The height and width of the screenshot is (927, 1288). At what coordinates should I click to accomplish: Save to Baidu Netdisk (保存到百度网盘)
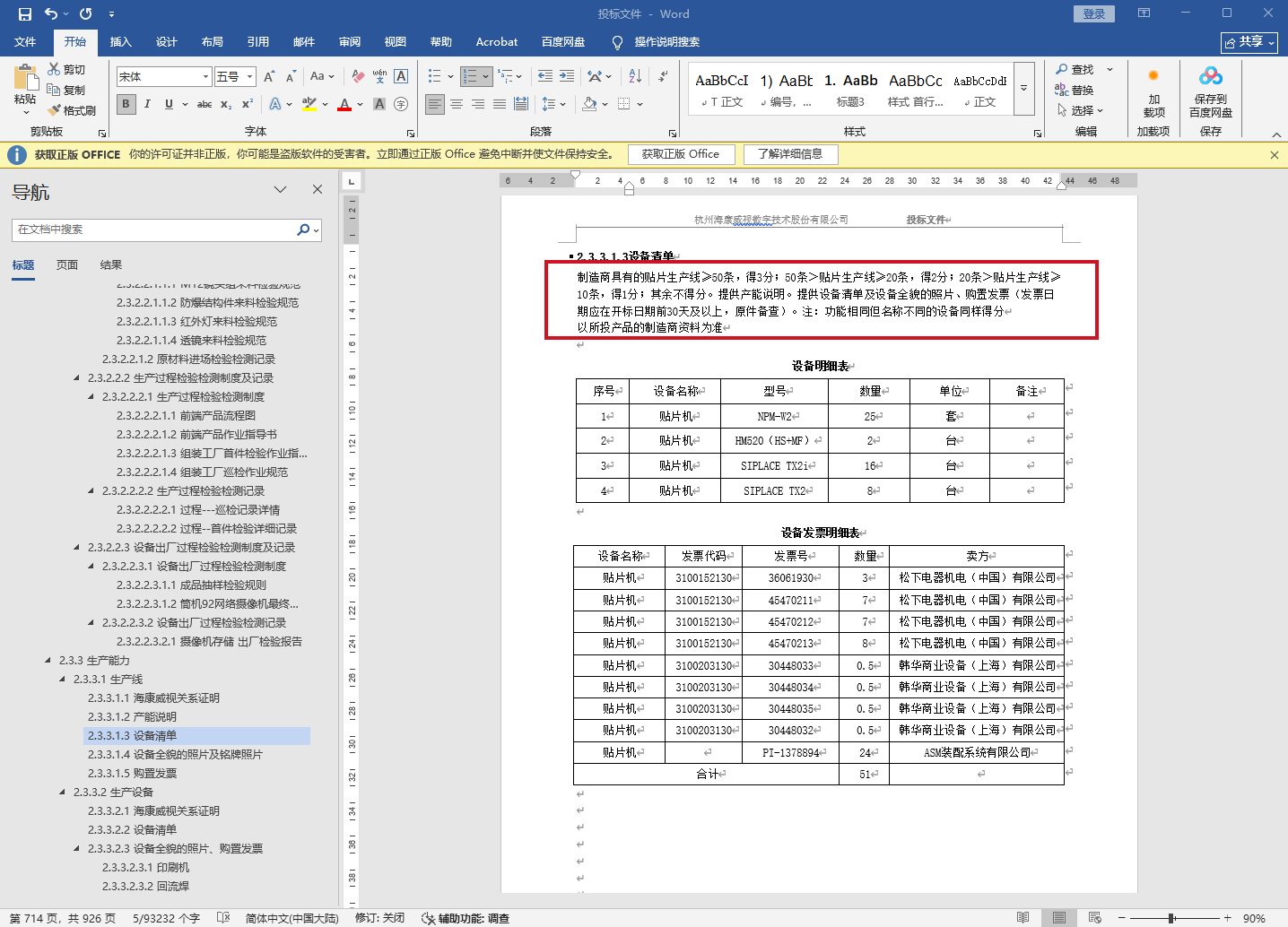click(x=1210, y=92)
